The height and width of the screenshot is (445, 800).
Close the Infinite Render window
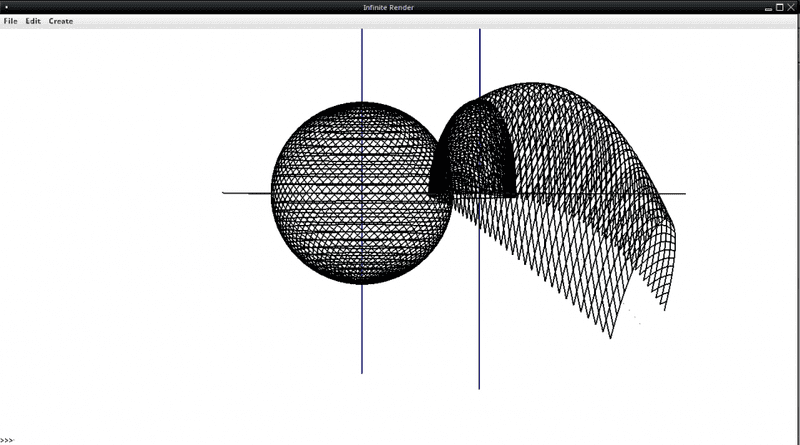point(792,7)
